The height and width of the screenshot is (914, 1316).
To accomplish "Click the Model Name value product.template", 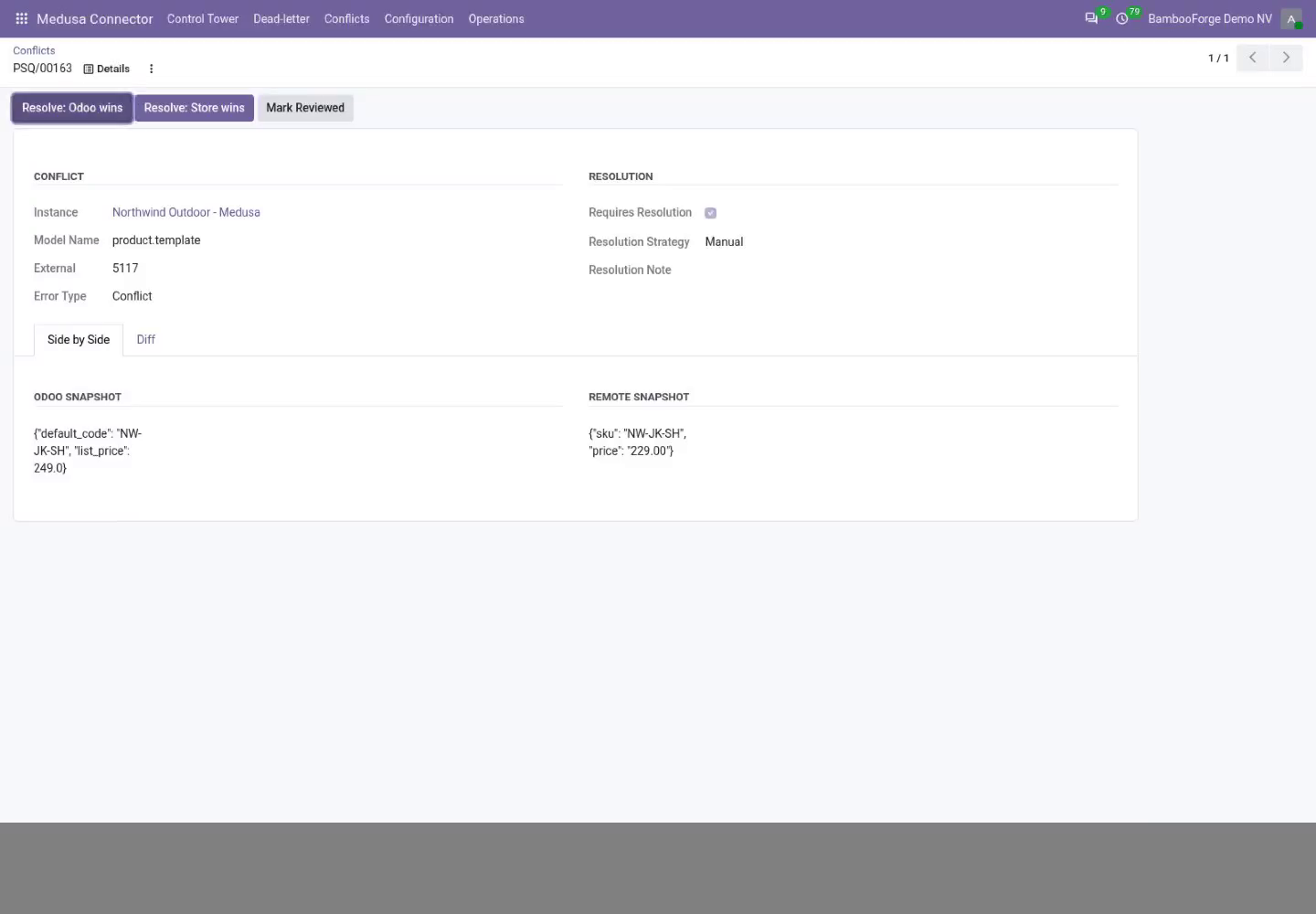I will coord(156,240).
